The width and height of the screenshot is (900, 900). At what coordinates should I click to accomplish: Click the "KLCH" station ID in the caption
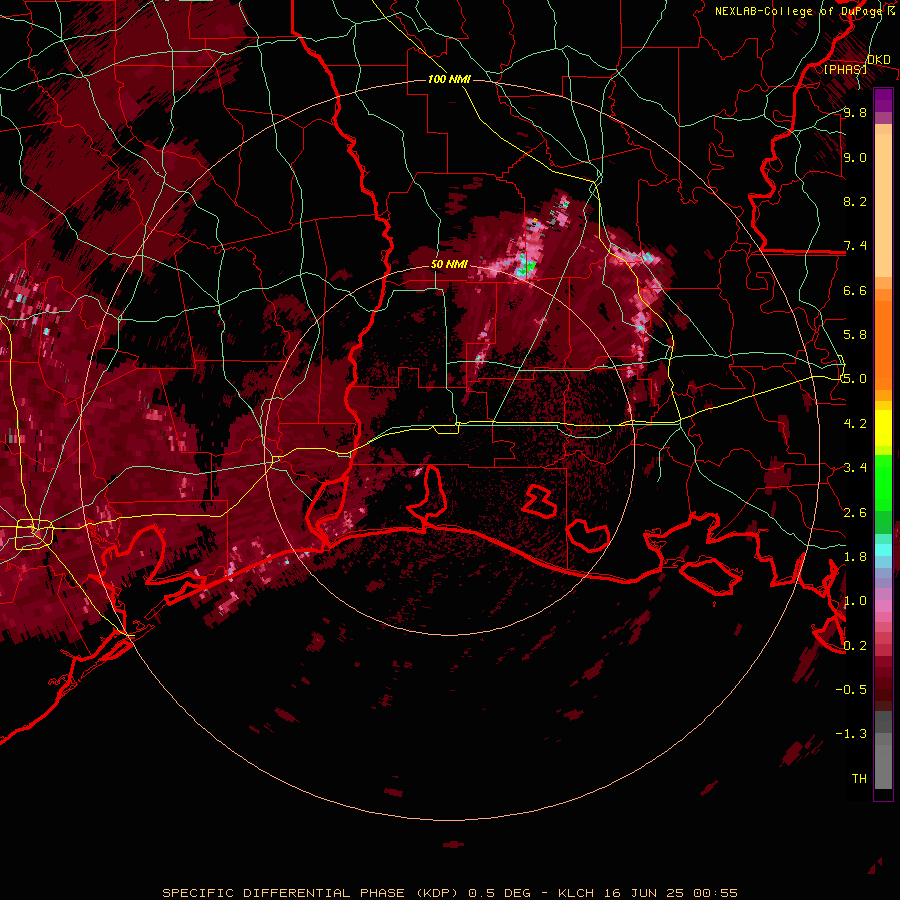tap(576, 893)
